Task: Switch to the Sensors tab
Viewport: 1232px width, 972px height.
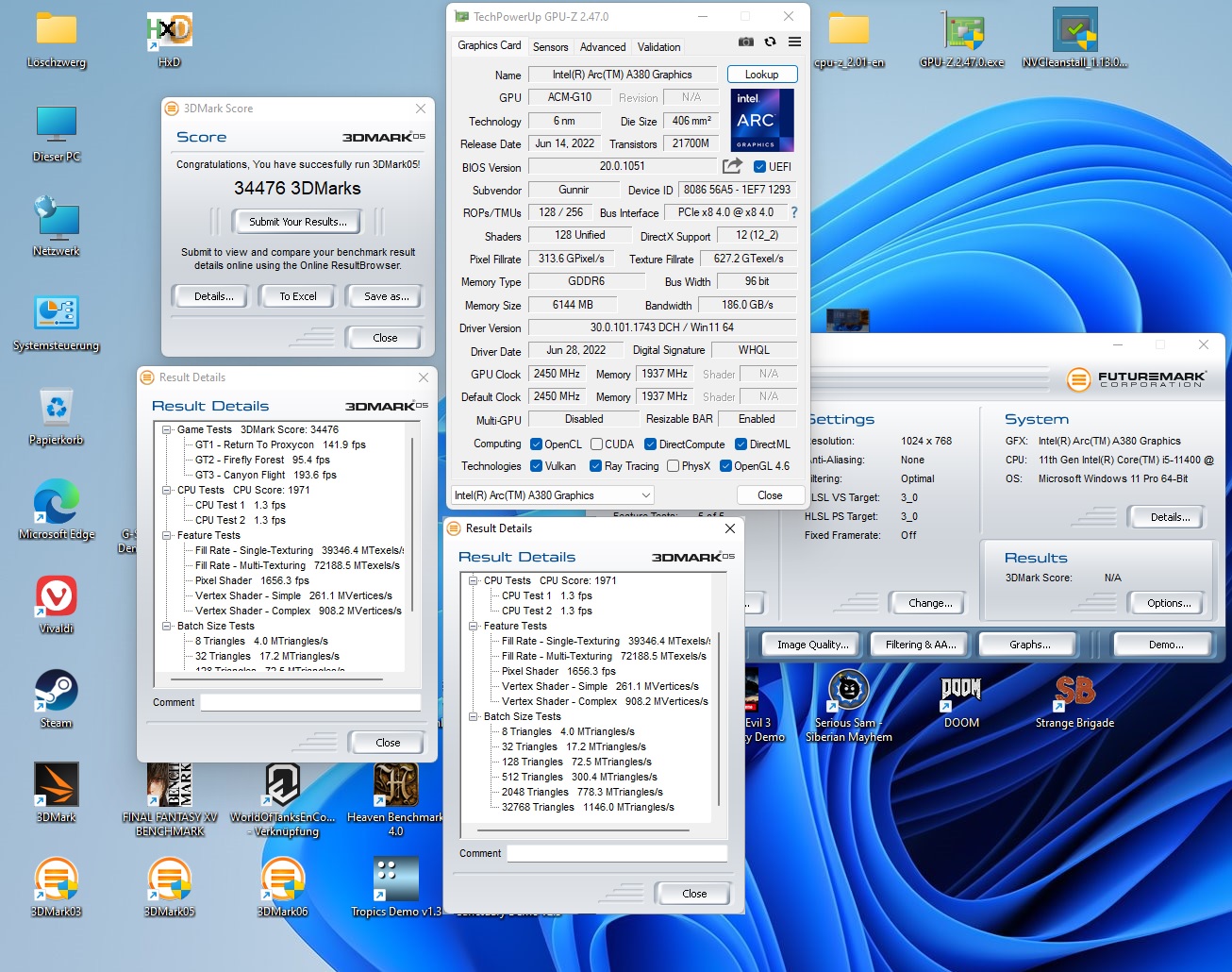Action: pyautogui.click(x=550, y=47)
